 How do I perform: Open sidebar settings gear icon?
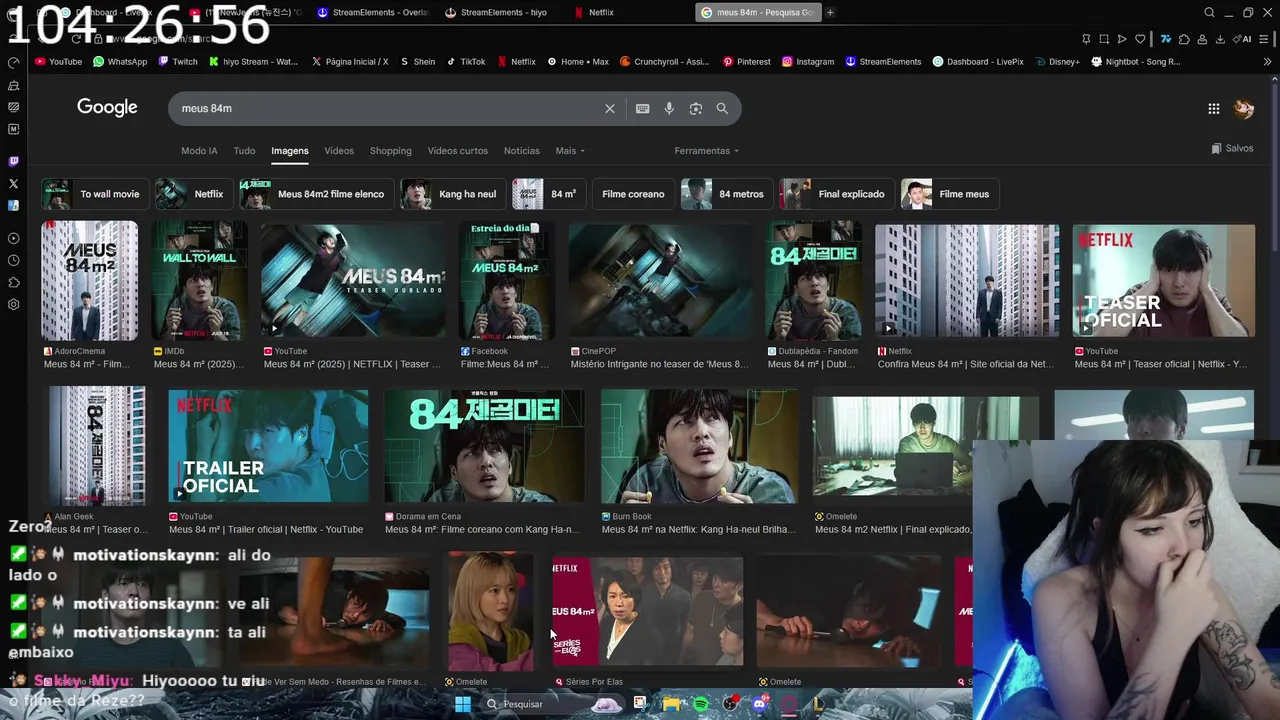[x=13, y=304]
